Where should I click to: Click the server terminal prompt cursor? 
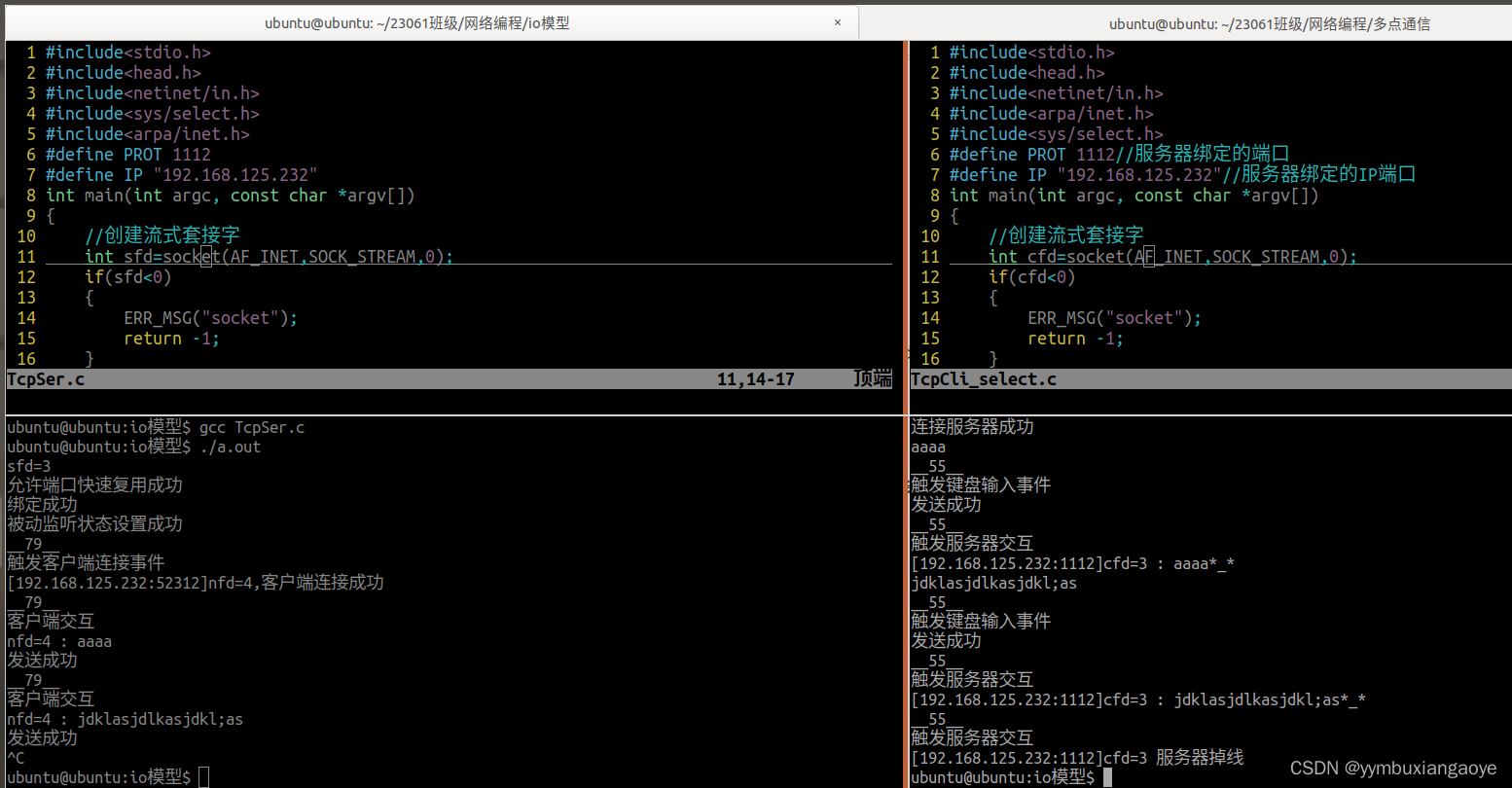pos(203,777)
